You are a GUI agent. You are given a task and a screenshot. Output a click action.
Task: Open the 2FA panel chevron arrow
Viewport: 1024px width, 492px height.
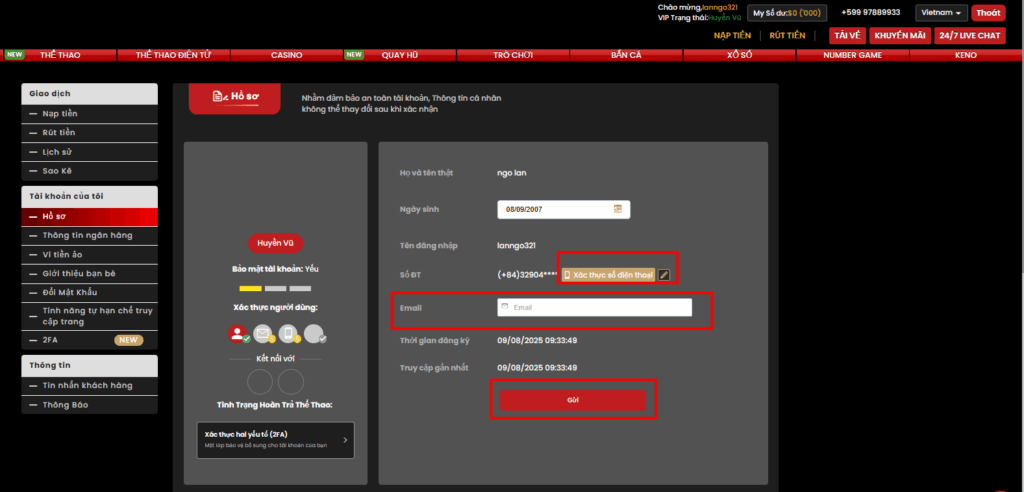point(345,440)
